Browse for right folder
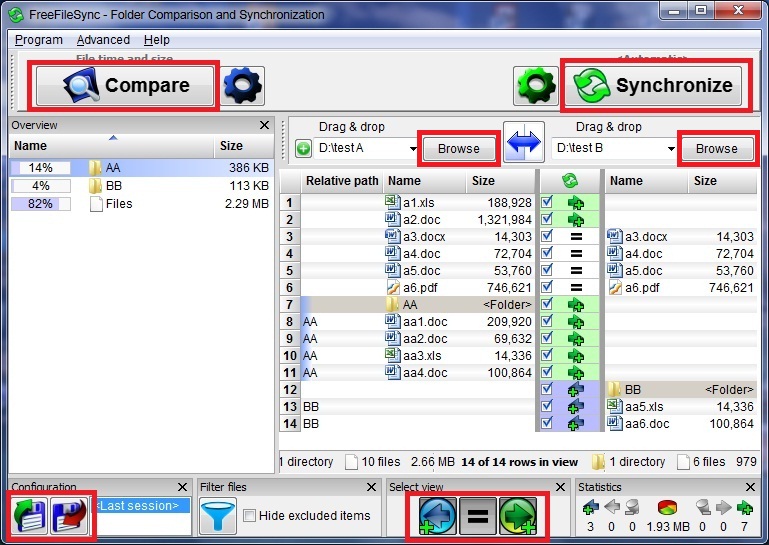 717,149
